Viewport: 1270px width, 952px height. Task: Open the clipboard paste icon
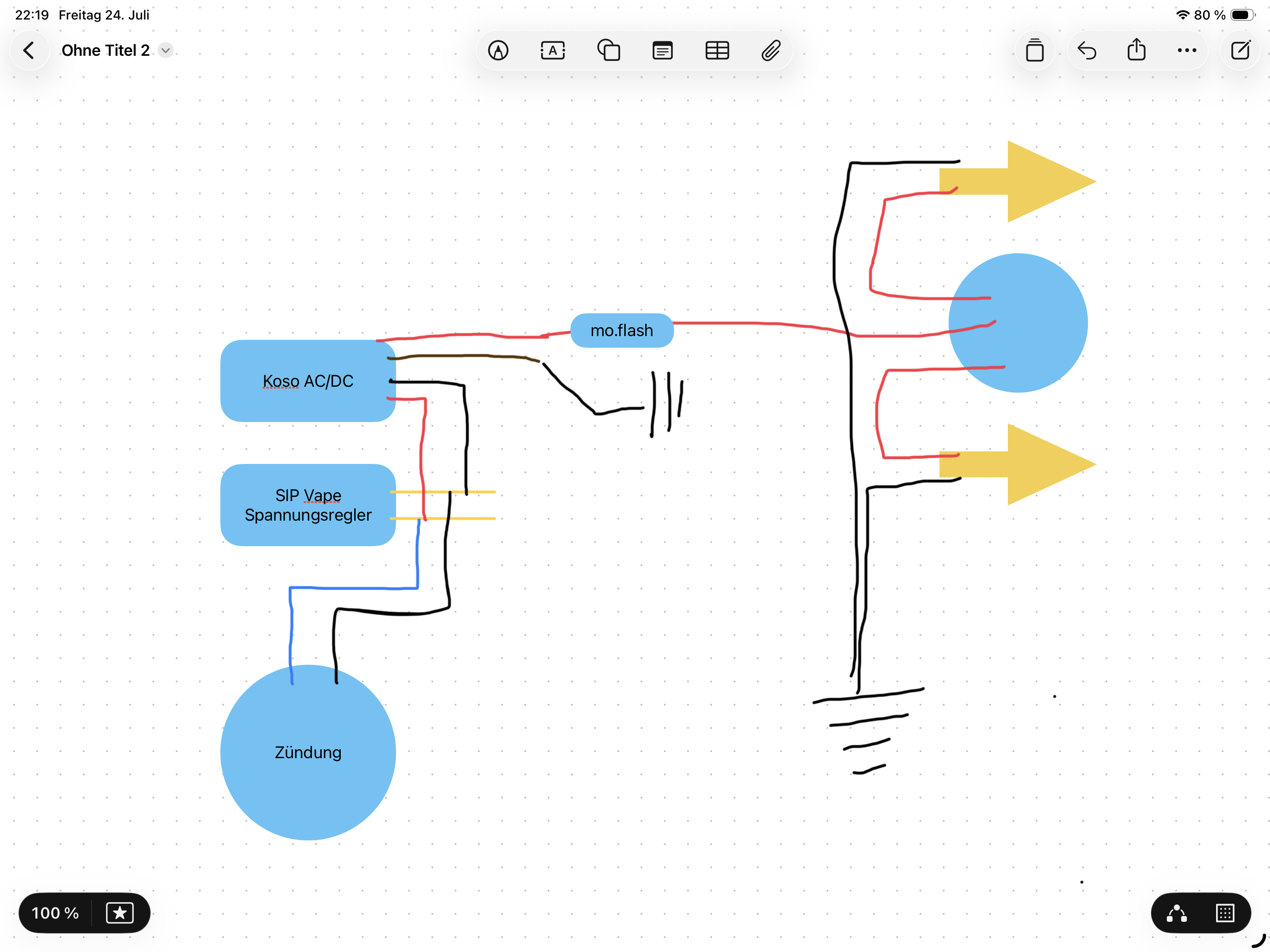1034,51
